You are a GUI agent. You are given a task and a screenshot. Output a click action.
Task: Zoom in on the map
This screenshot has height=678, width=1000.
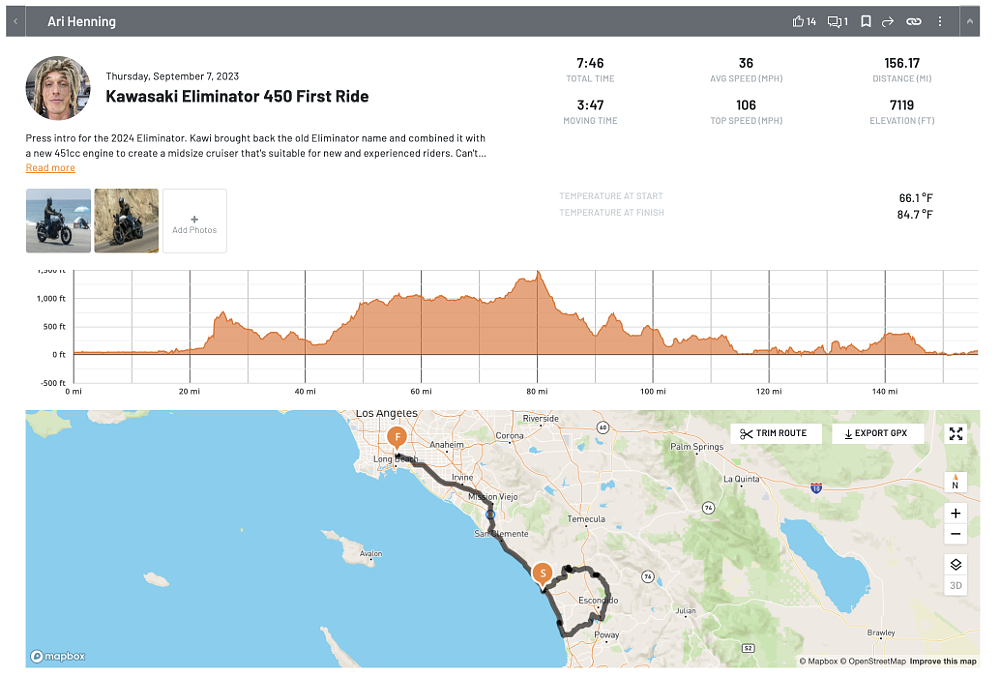tap(956, 513)
